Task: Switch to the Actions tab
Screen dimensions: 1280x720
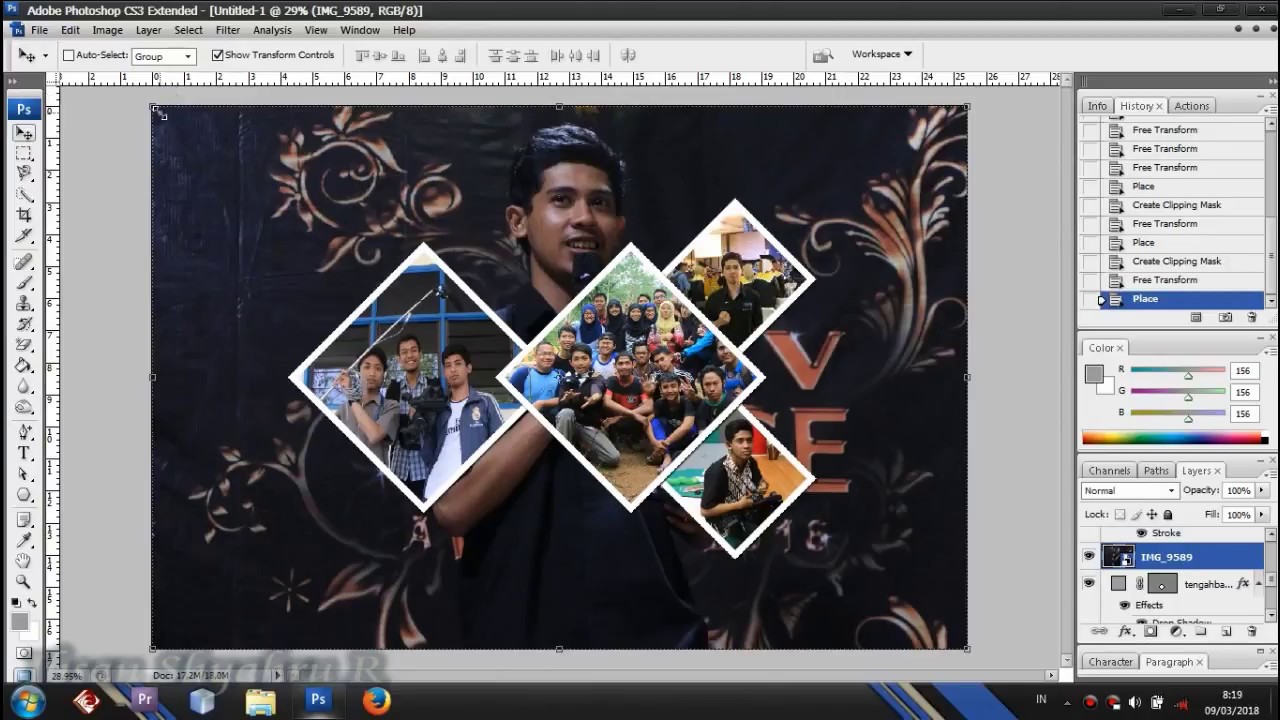Action: [1191, 106]
